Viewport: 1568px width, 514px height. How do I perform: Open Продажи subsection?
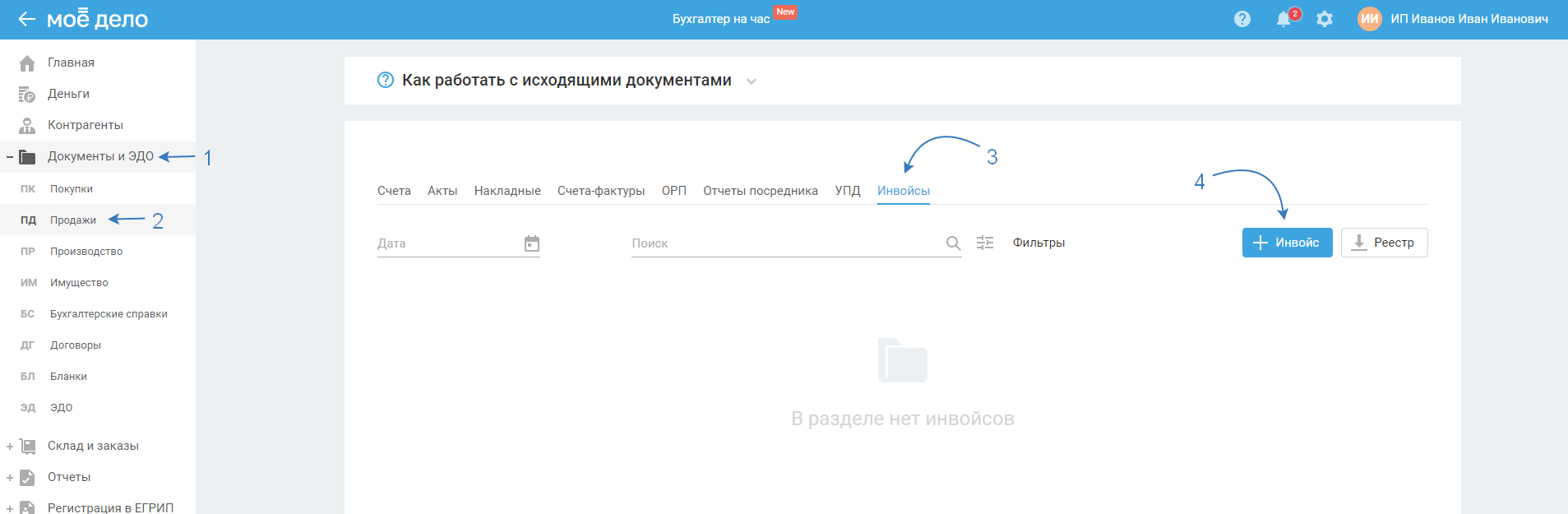[x=73, y=220]
